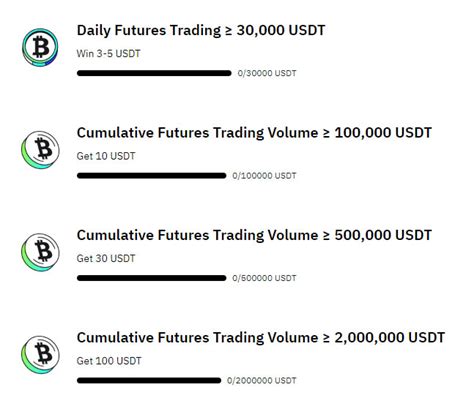Click the 0/30000 USDT progress label
The image size is (474, 409).
pyautogui.click(x=267, y=73)
